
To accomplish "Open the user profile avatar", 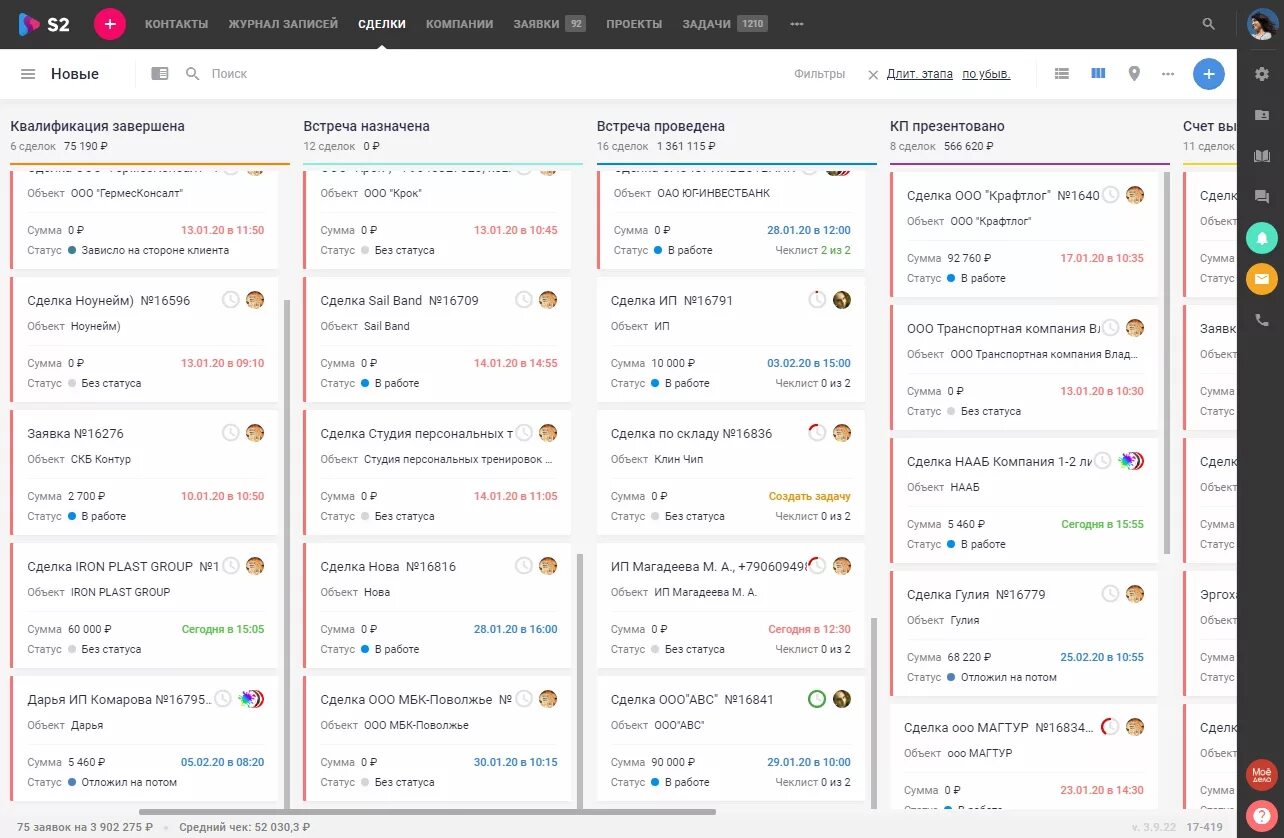I will click(x=1262, y=24).
